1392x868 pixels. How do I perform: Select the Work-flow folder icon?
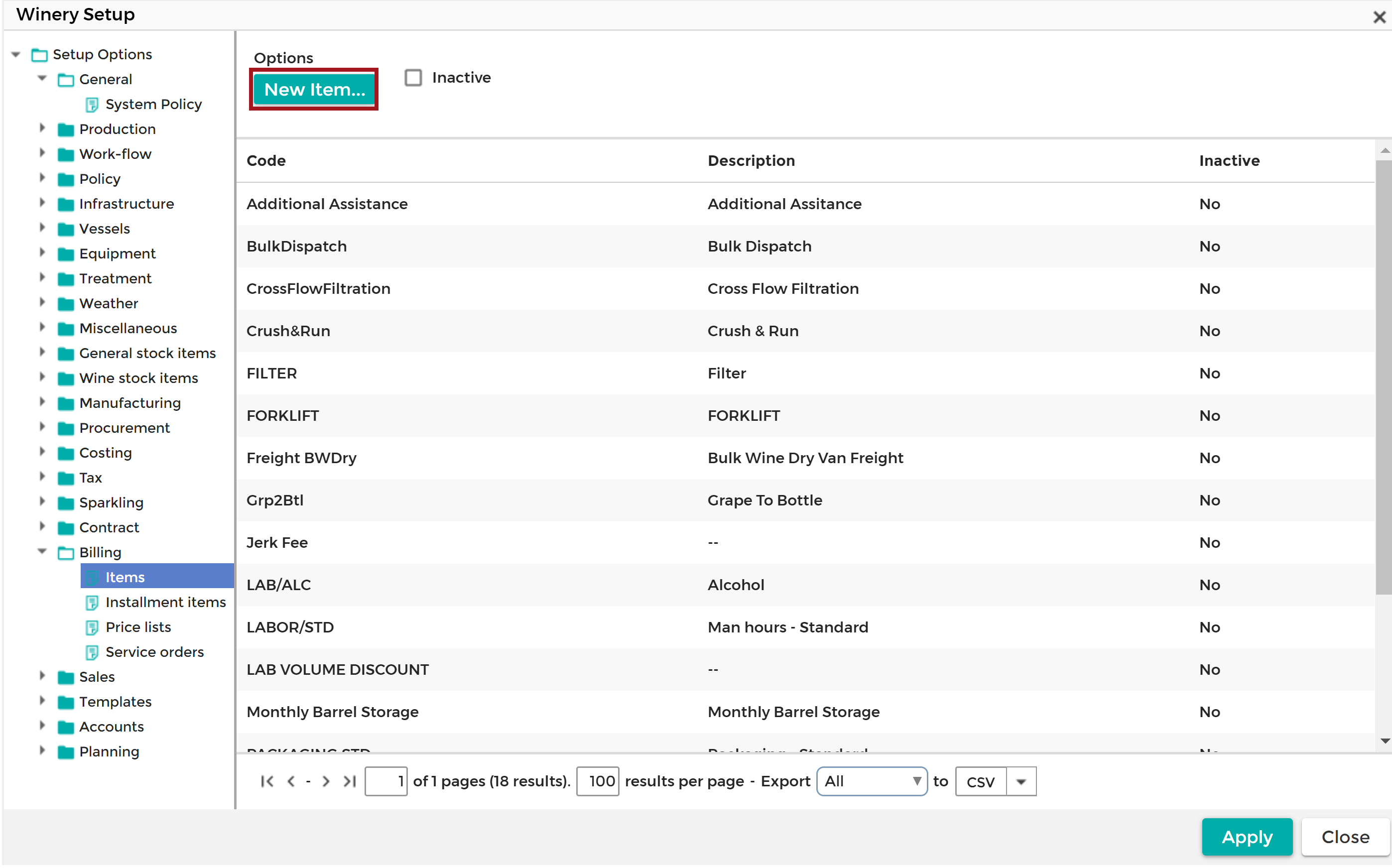click(66, 154)
